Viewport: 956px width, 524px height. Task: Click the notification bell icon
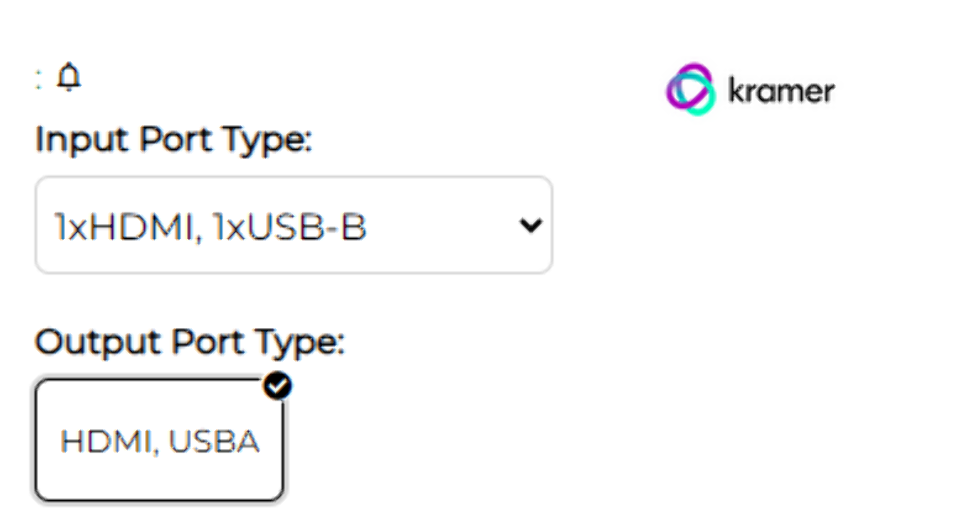[68, 77]
